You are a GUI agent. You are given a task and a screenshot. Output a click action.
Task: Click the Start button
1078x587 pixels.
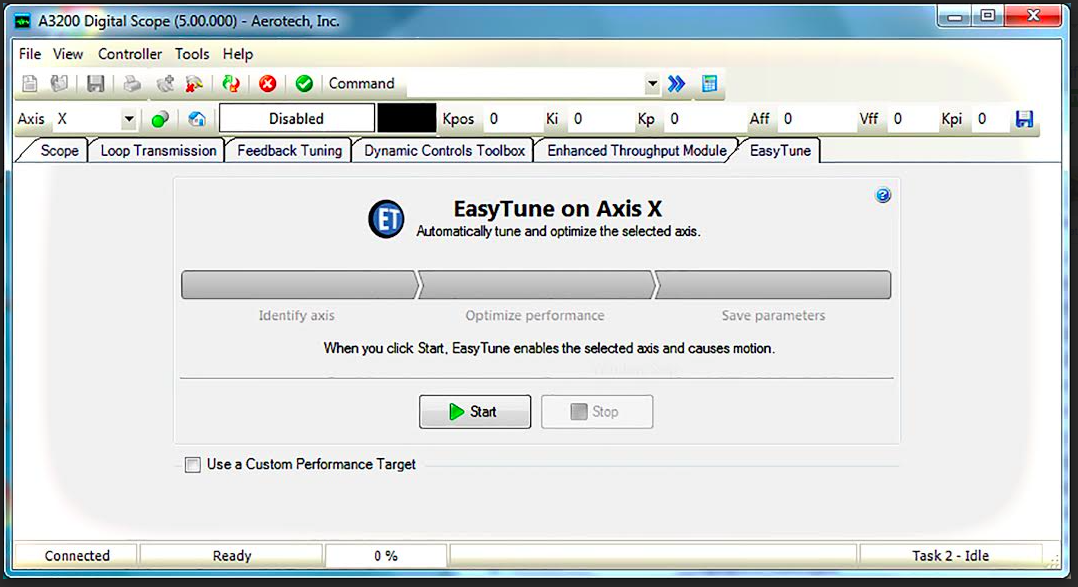tap(475, 412)
